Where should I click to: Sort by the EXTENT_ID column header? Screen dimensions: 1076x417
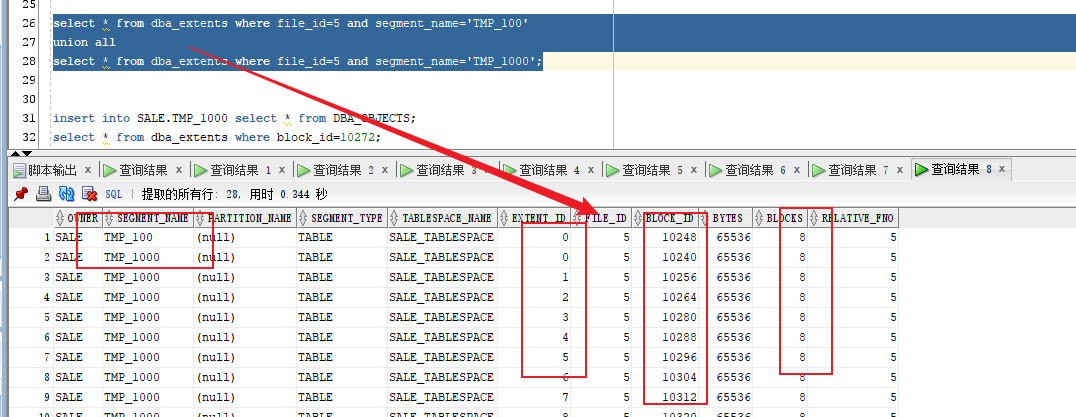(x=535, y=218)
